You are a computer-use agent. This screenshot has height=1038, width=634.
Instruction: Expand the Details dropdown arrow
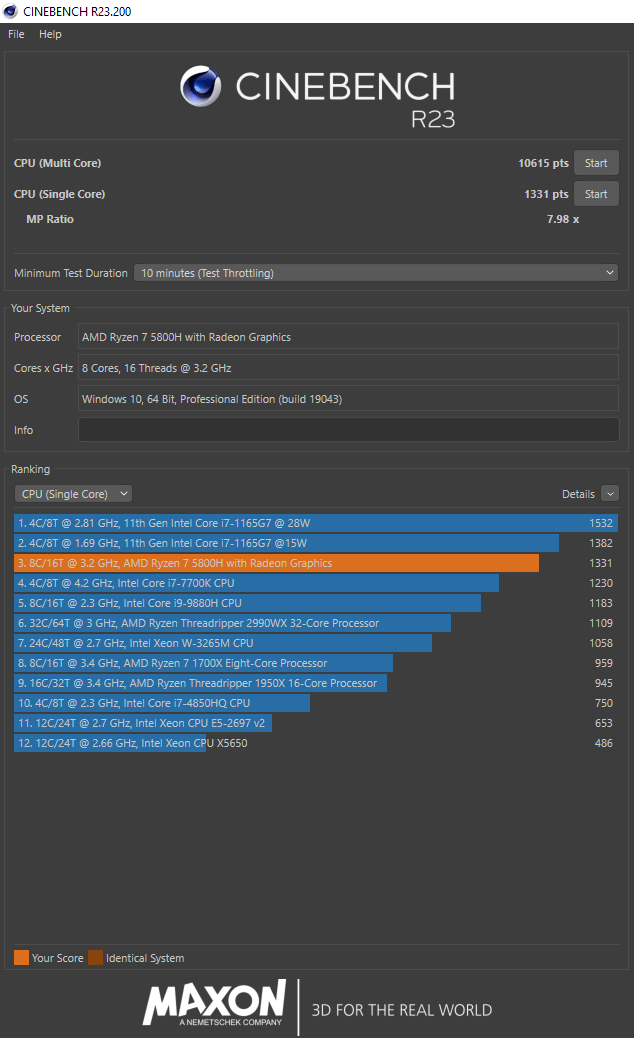[610, 494]
